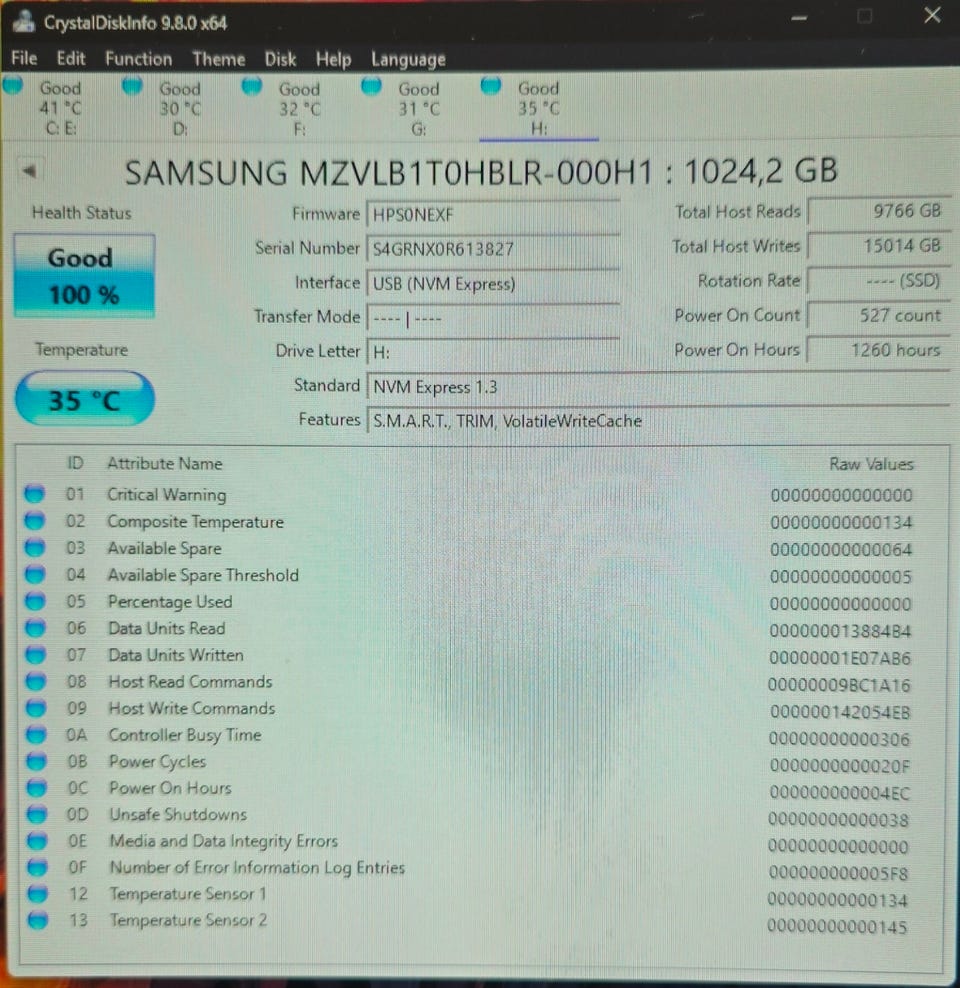
Task: Click the disk title SAMSUNG MZVLB1T0HBLR-000H1
Action: point(388,172)
